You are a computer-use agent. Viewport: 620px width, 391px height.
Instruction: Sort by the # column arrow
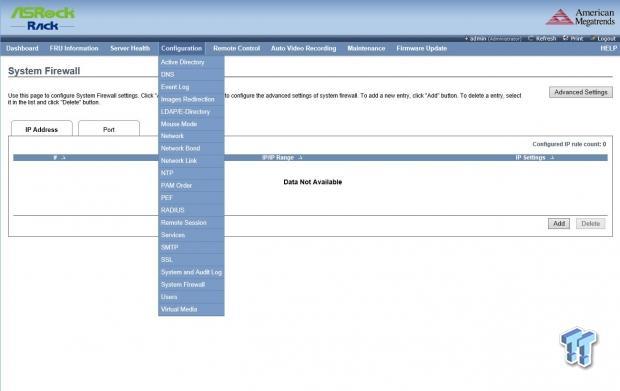point(63,157)
